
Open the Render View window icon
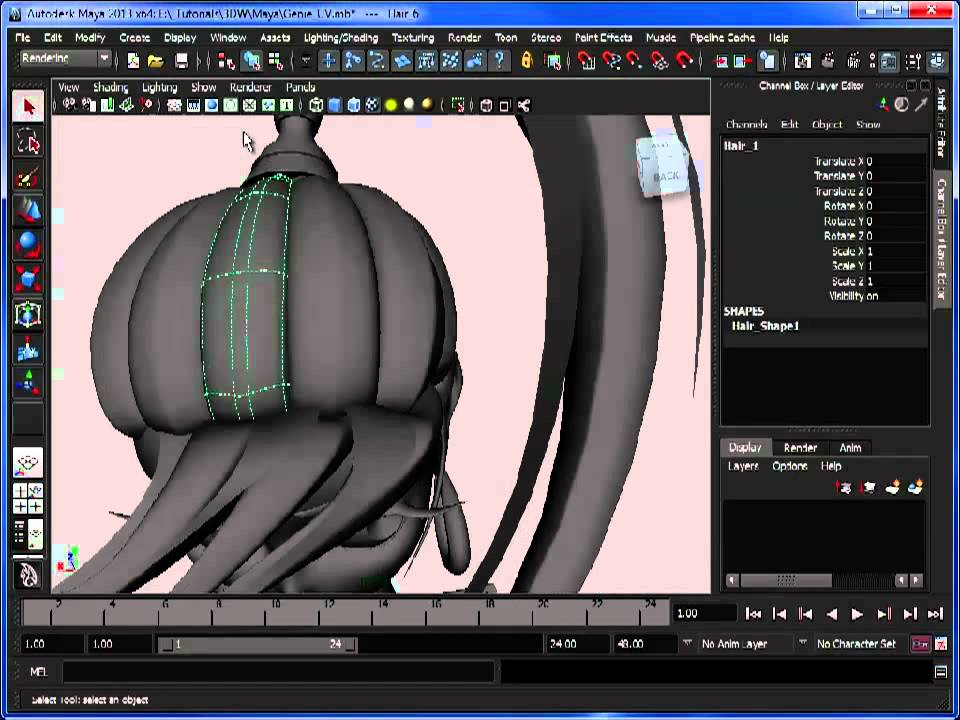803,61
